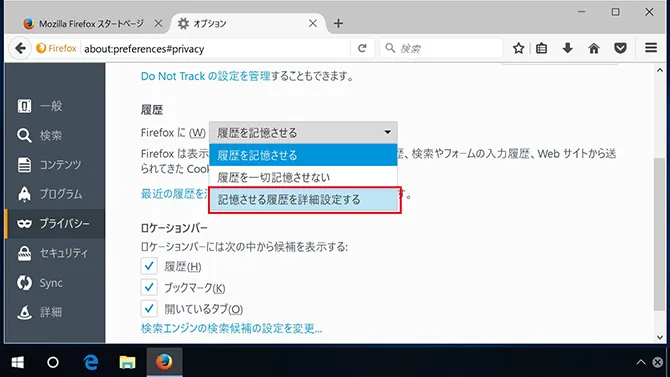Open the 一般 (General) sidebar section
Viewport: 670px width, 377px height.
point(55,106)
